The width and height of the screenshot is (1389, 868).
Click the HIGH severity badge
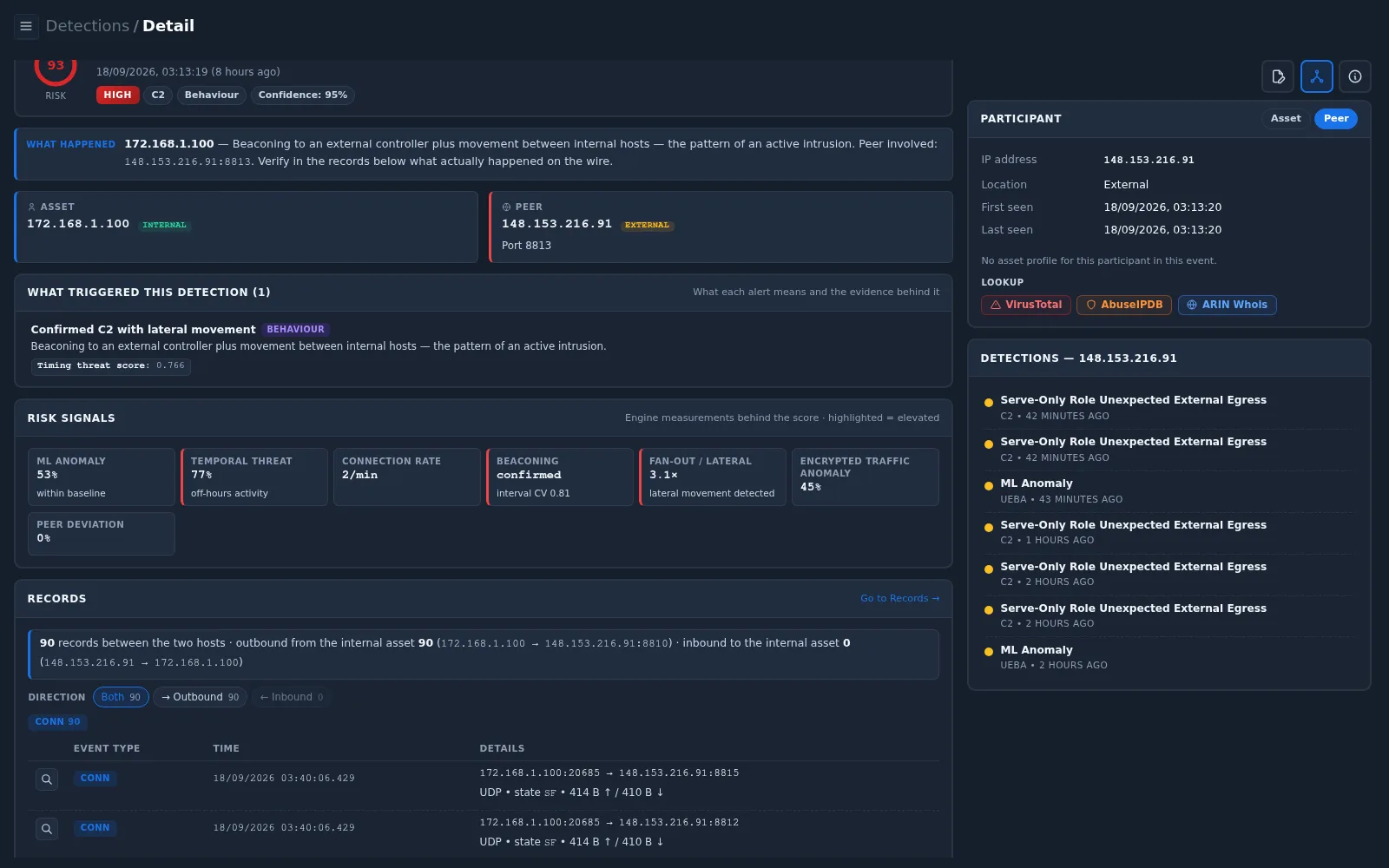117,95
